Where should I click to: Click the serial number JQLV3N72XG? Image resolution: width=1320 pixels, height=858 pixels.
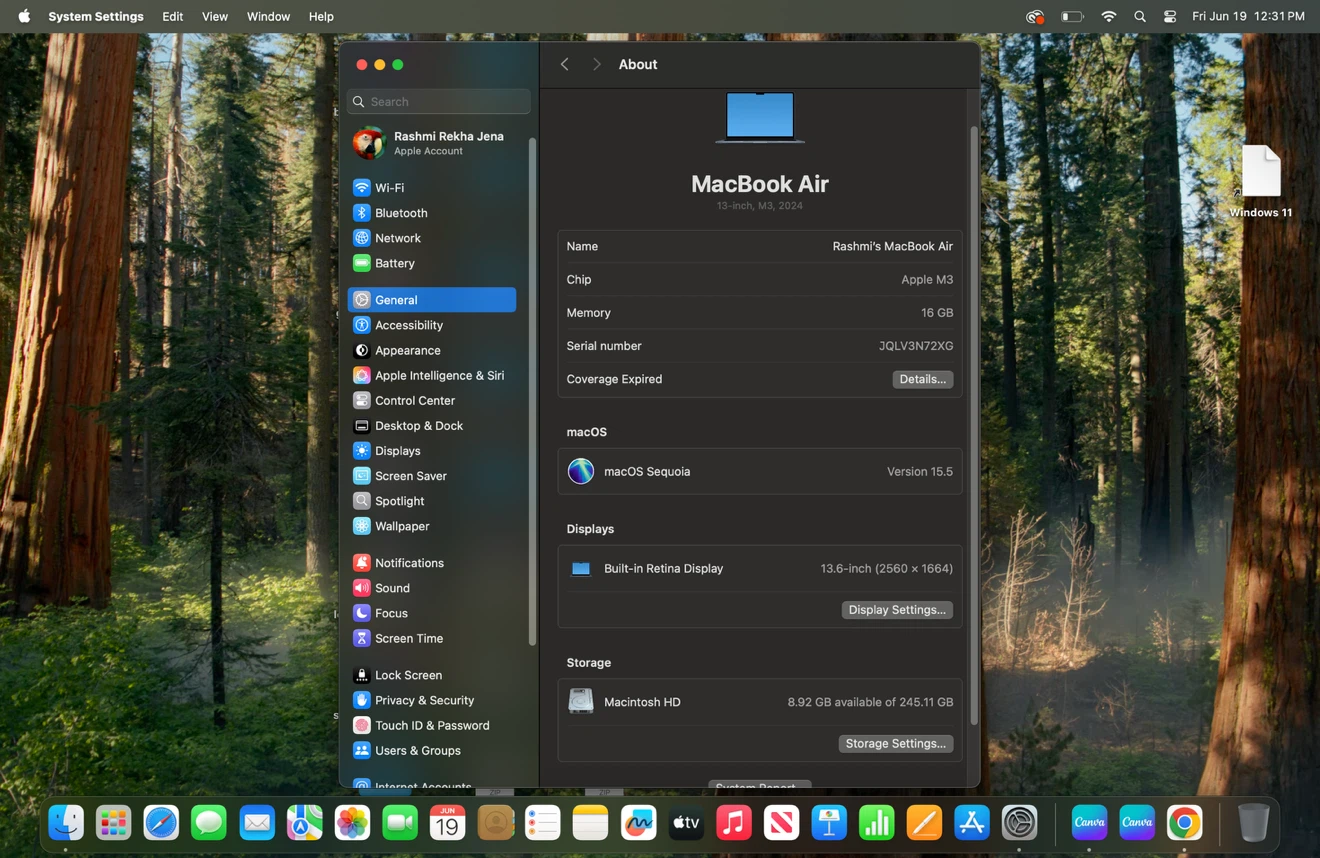coord(916,346)
